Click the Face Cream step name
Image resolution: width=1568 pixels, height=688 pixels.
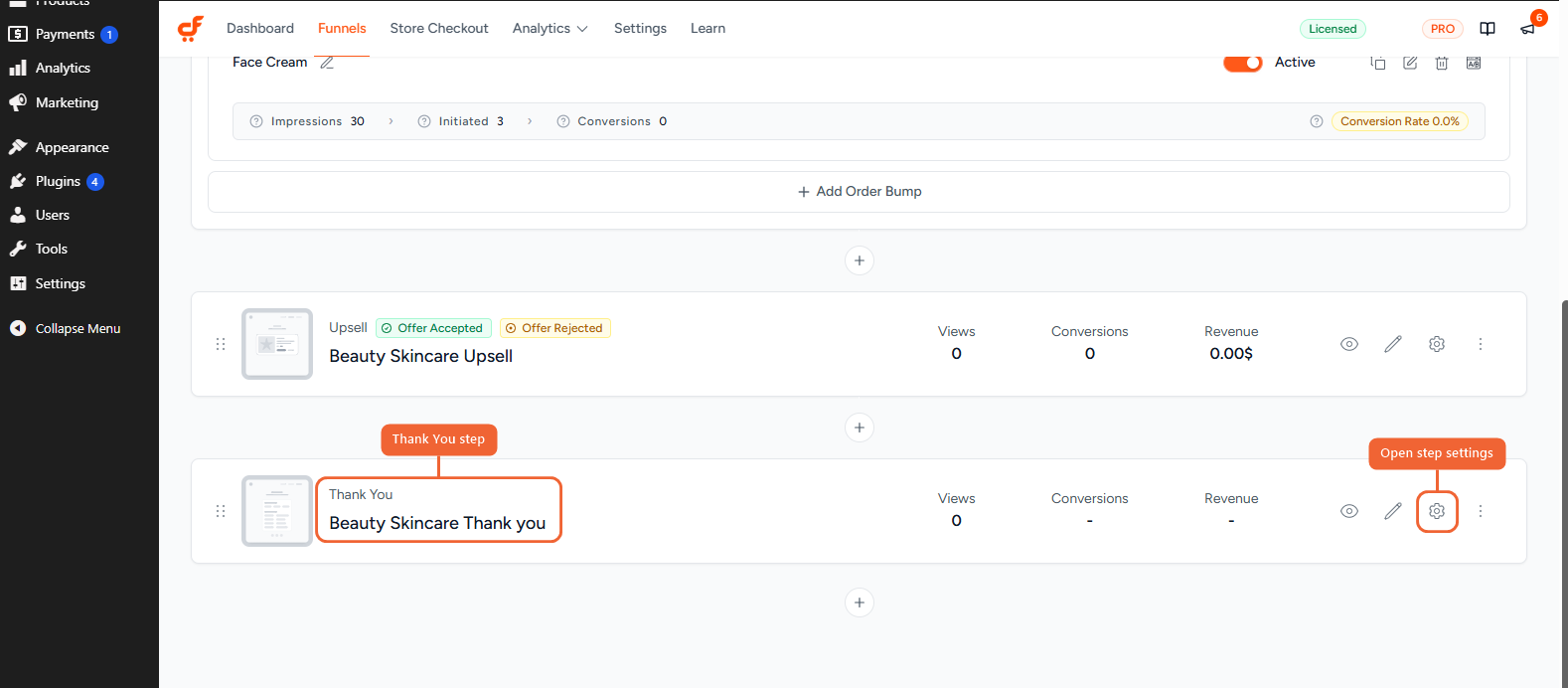270,63
